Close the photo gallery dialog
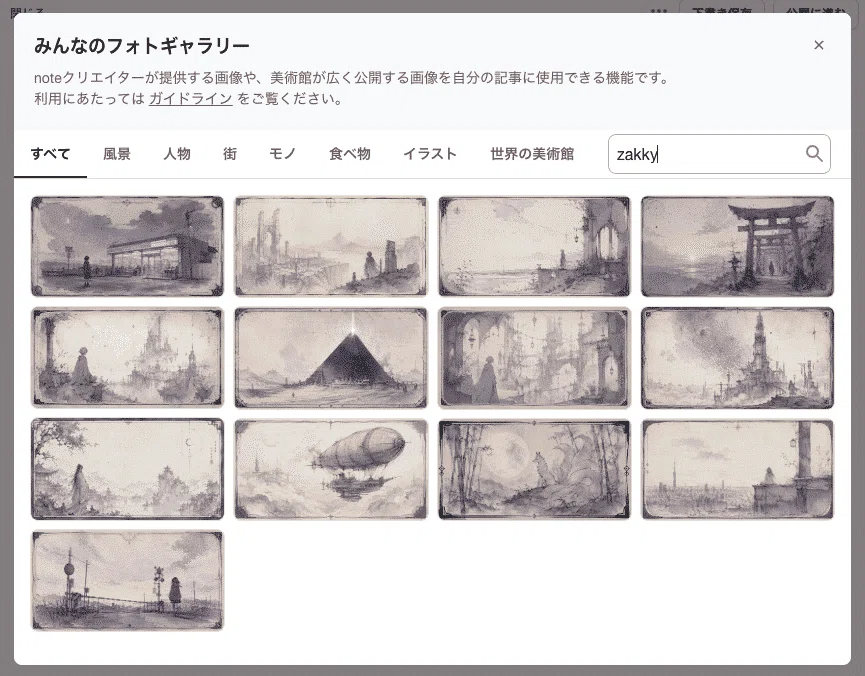The image size is (865, 676). pyautogui.click(x=819, y=45)
